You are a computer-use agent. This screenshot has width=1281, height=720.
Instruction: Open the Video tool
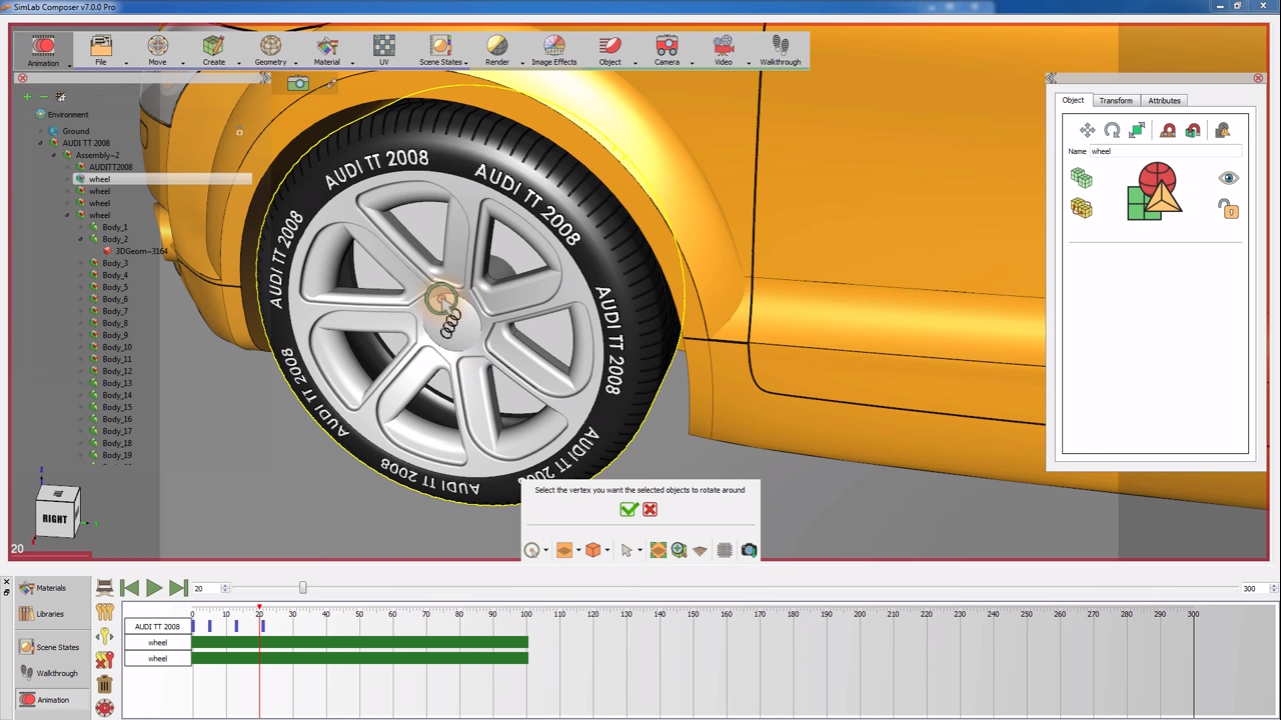coord(723,50)
